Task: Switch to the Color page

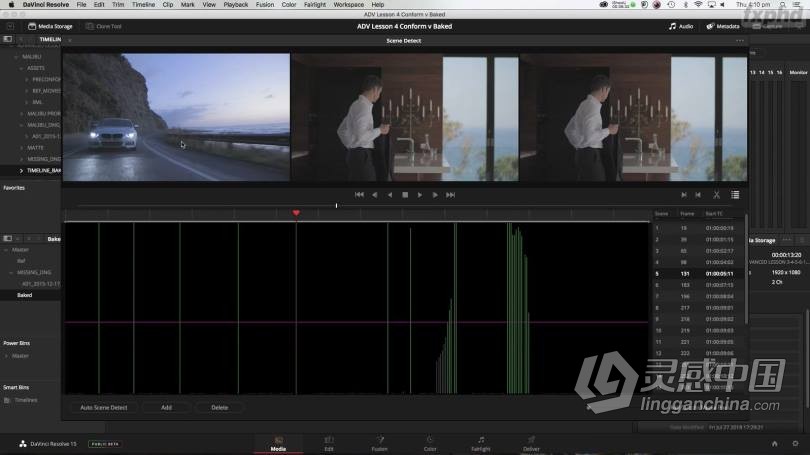Action: point(429,443)
